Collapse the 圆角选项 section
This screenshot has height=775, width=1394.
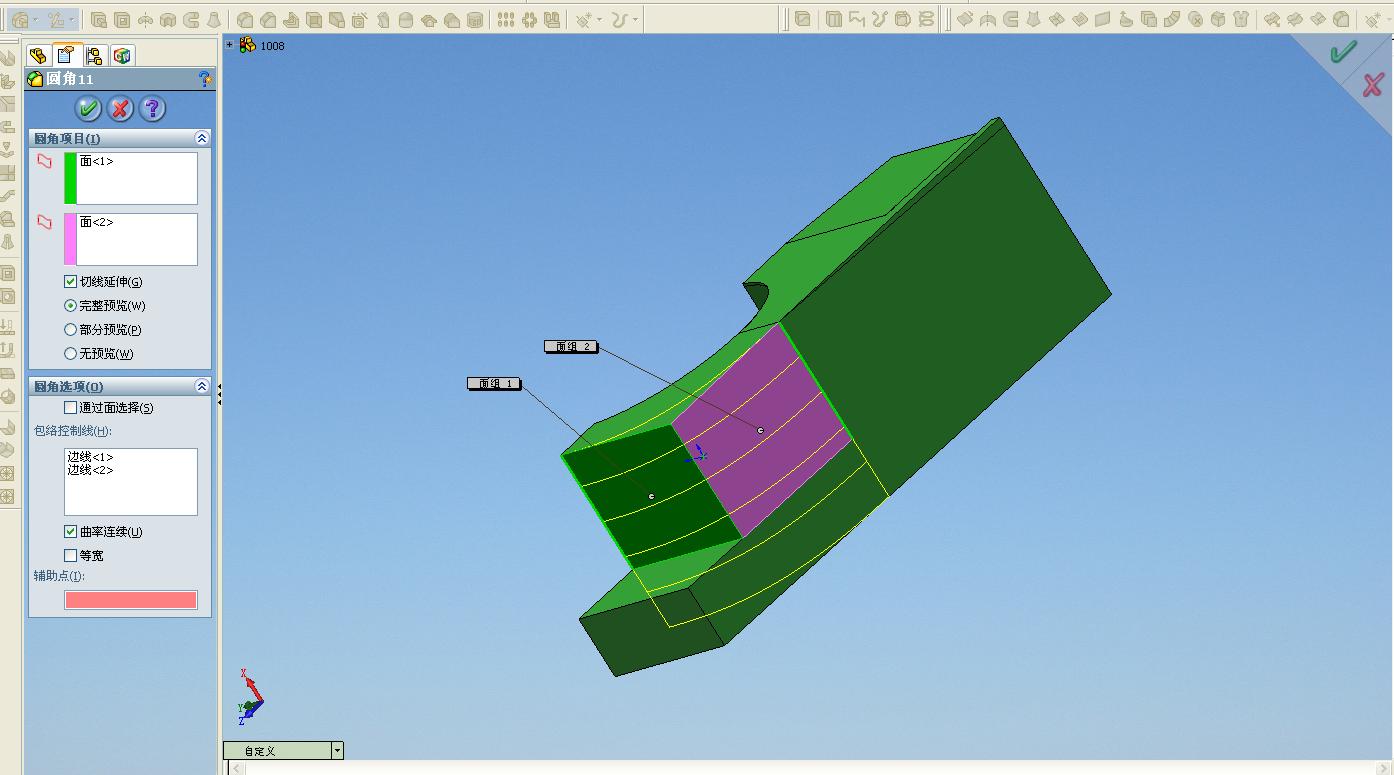point(202,386)
